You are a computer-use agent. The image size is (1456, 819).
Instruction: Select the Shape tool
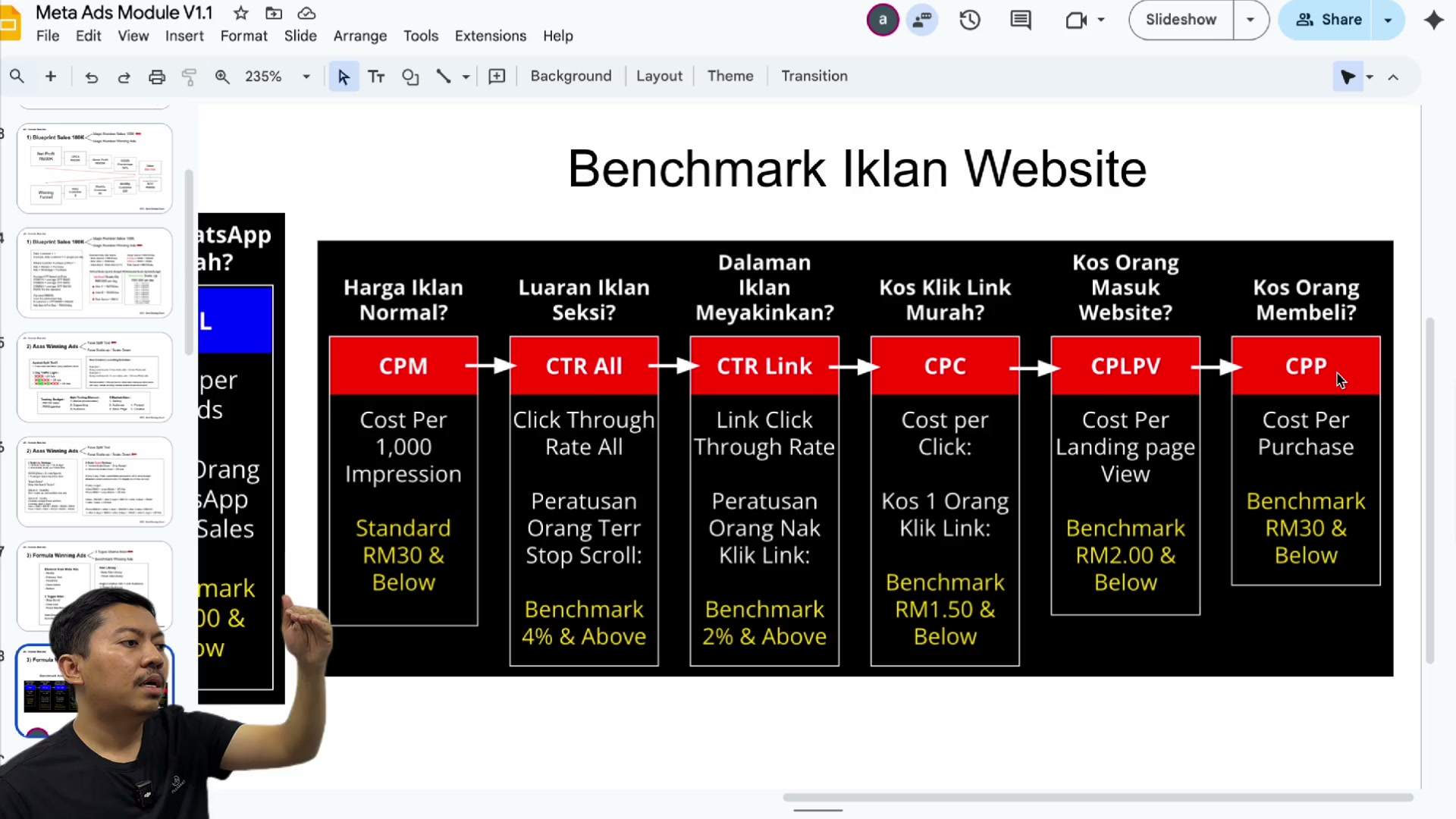tap(410, 77)
